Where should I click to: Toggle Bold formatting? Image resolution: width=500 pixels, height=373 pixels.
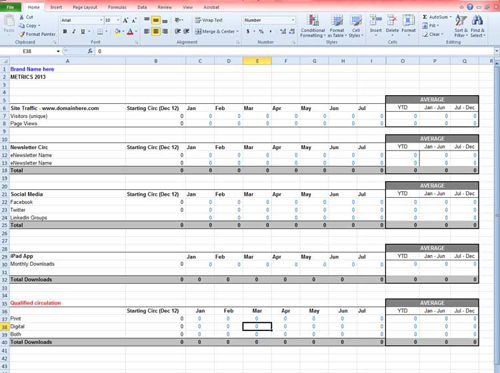click(65, 31)
